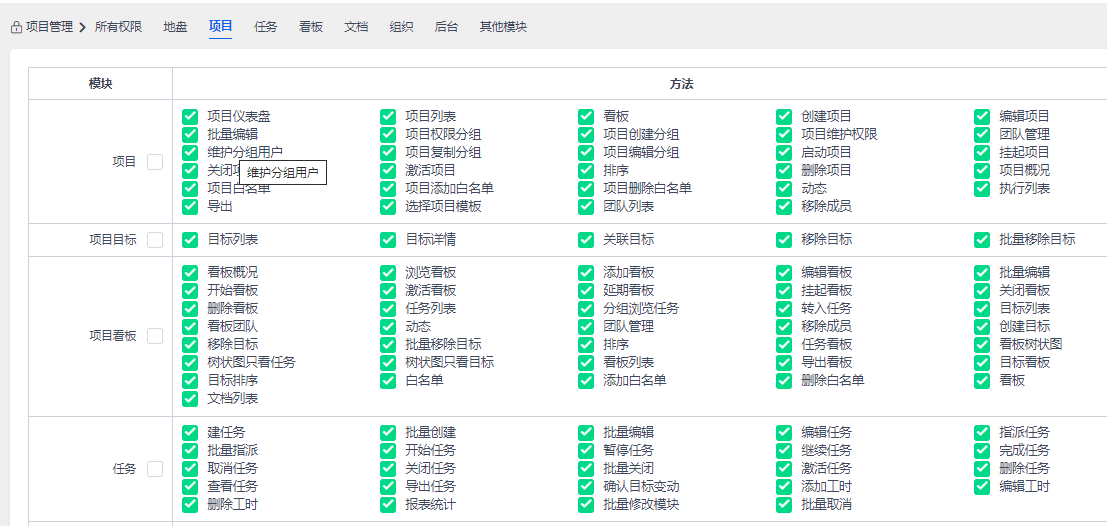Open the 看板 tab

click(x=311, y=27)
